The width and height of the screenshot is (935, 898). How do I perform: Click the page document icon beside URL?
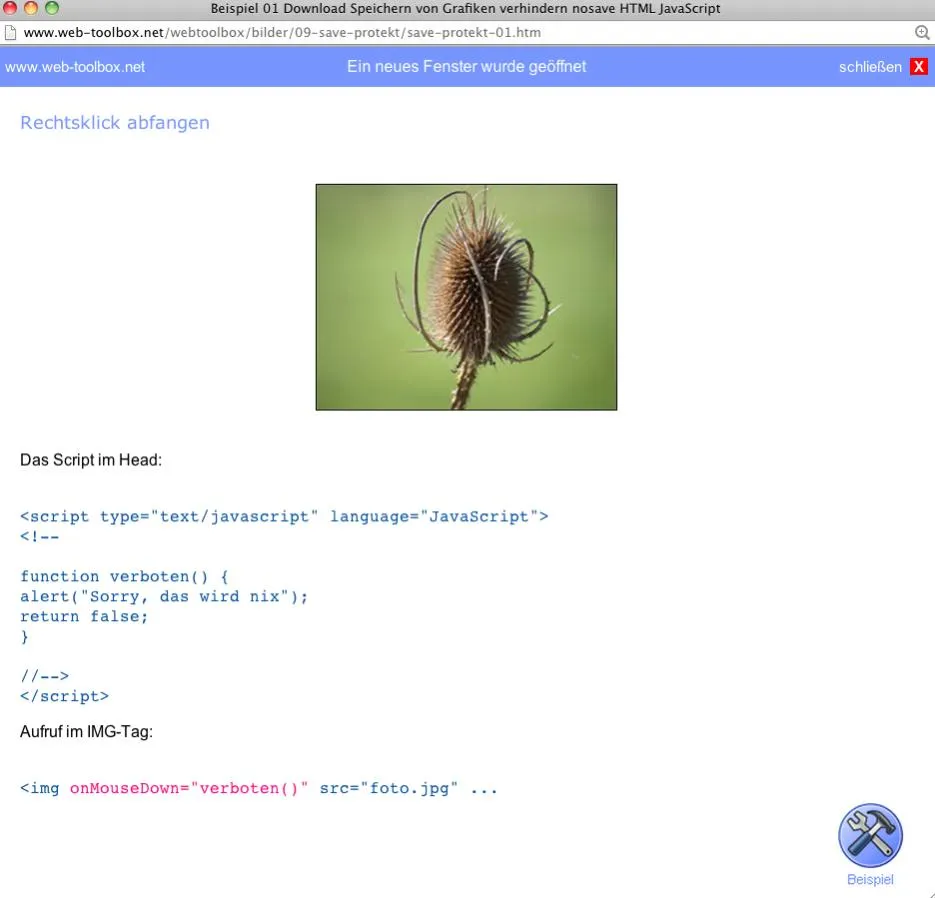tap(10, 32)
